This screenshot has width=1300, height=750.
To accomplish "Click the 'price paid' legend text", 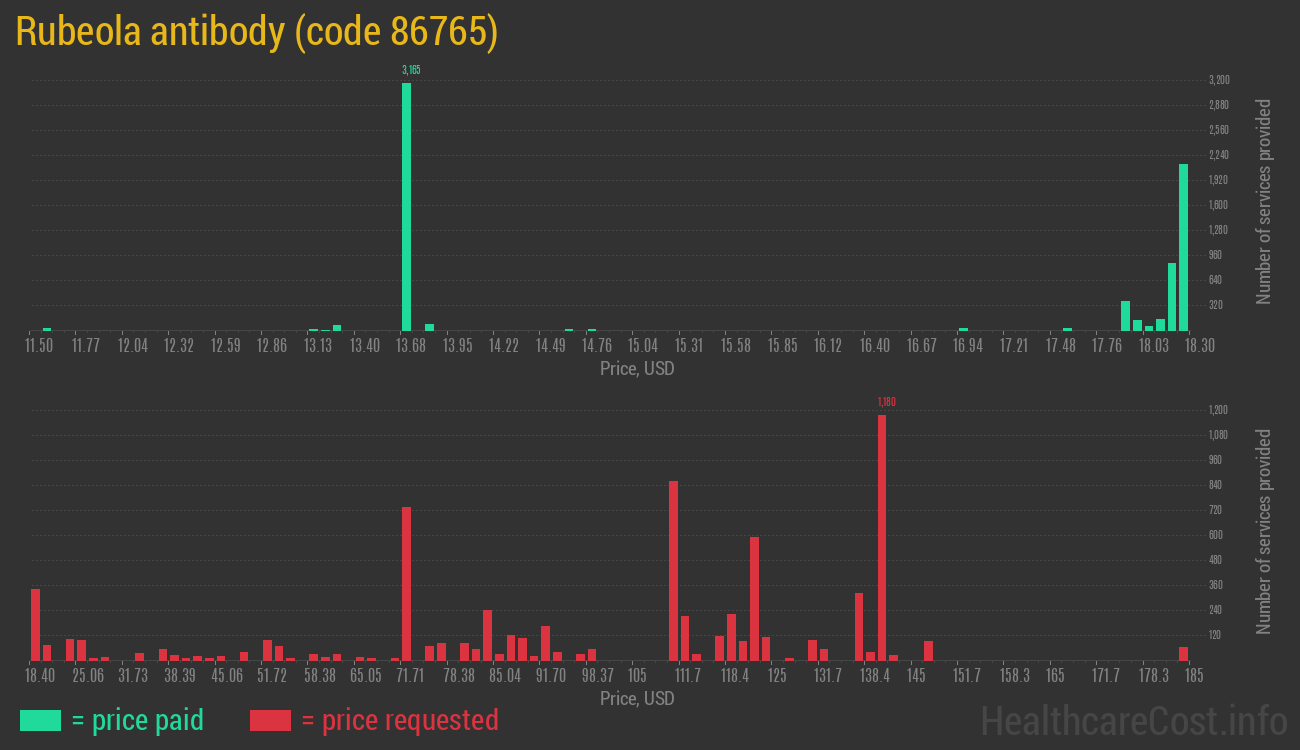I will click(138, 720).
